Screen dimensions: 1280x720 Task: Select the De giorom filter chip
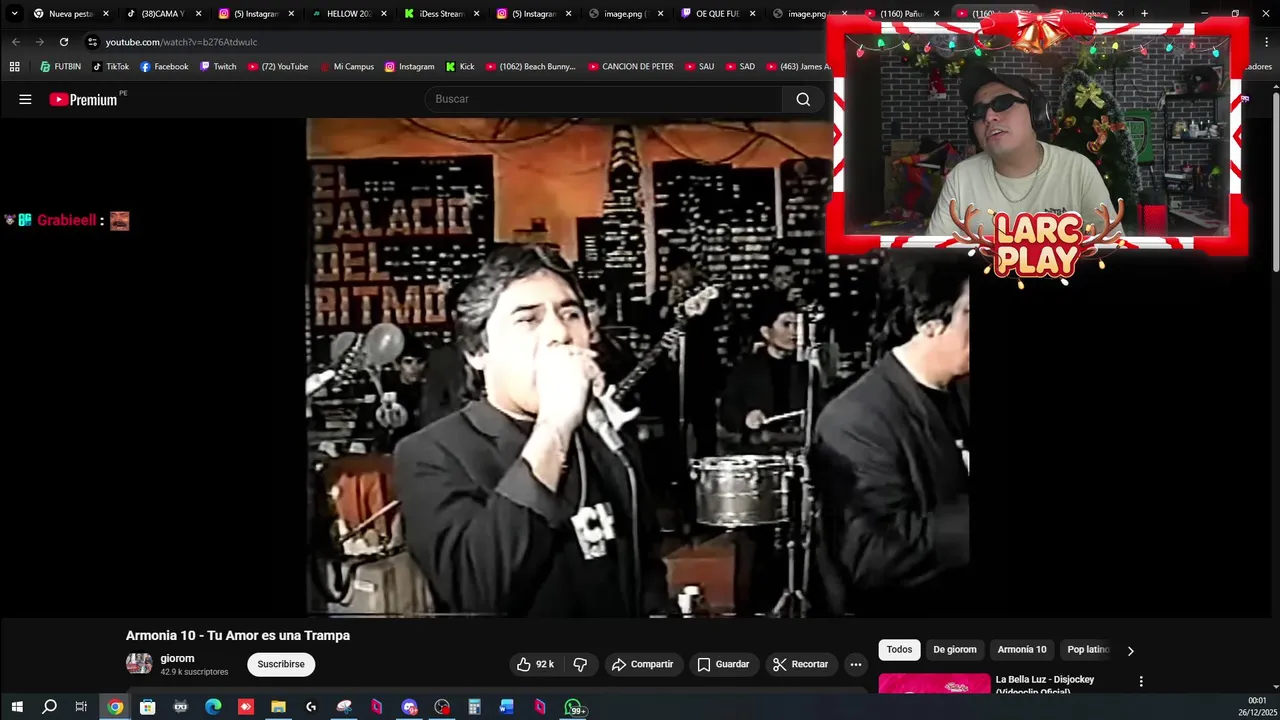[955, 650]
